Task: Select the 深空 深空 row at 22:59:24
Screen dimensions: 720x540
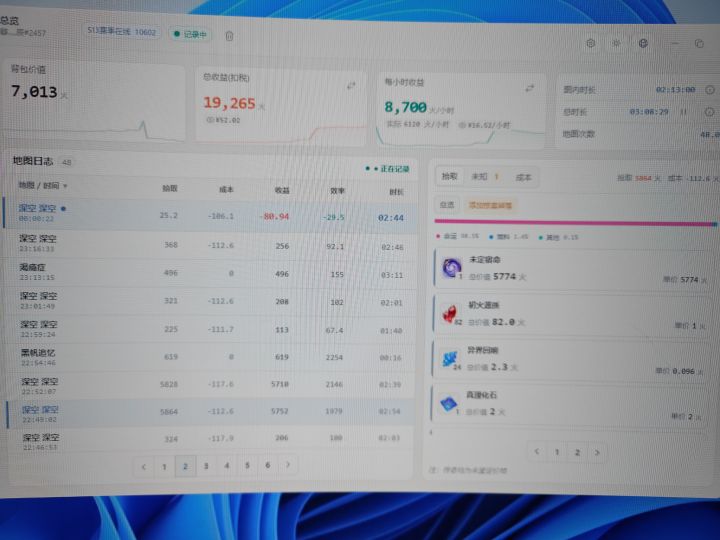Action: pyautogui.click(x=209, y=329)
